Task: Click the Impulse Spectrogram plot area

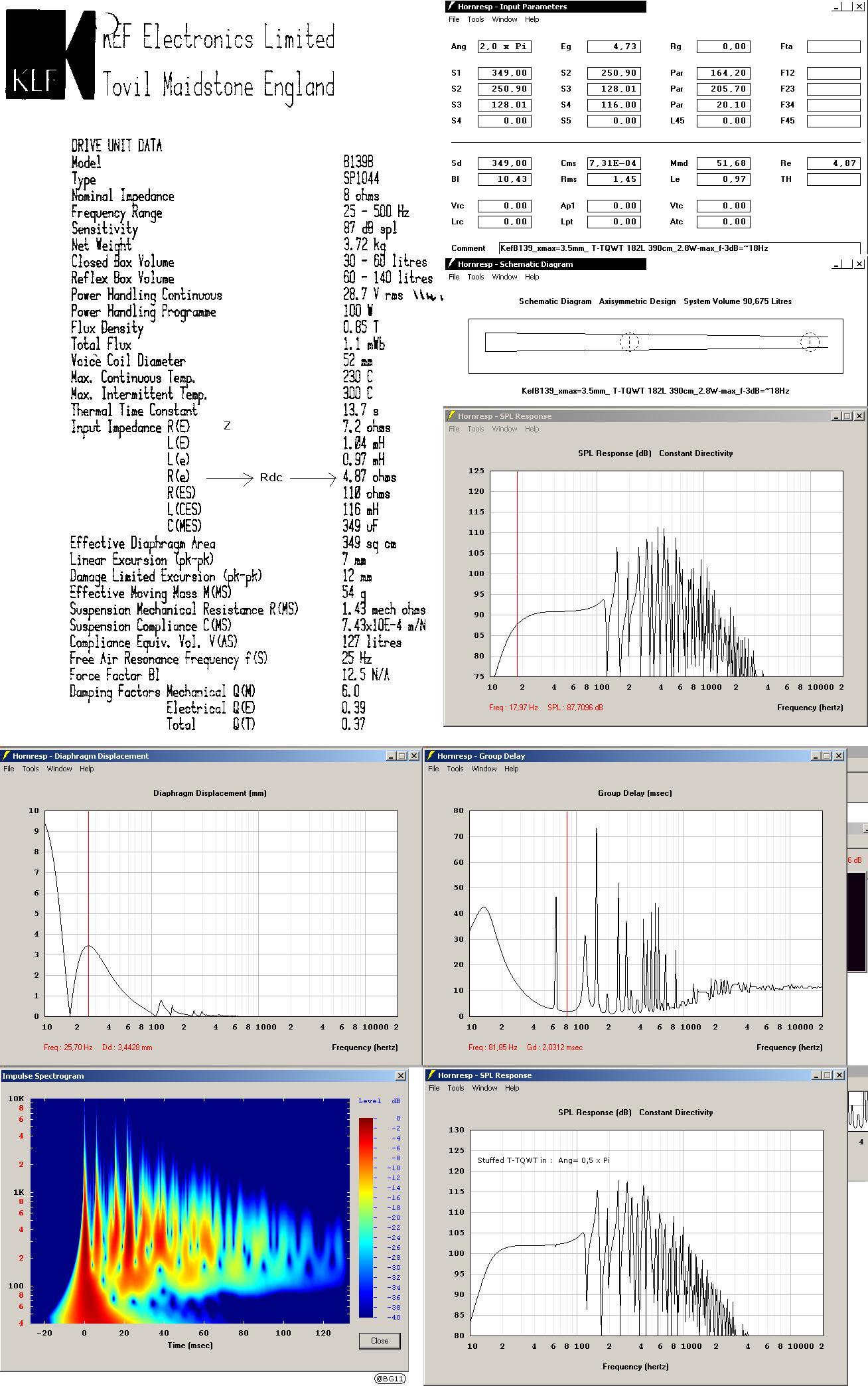Action: (190, 1211)
